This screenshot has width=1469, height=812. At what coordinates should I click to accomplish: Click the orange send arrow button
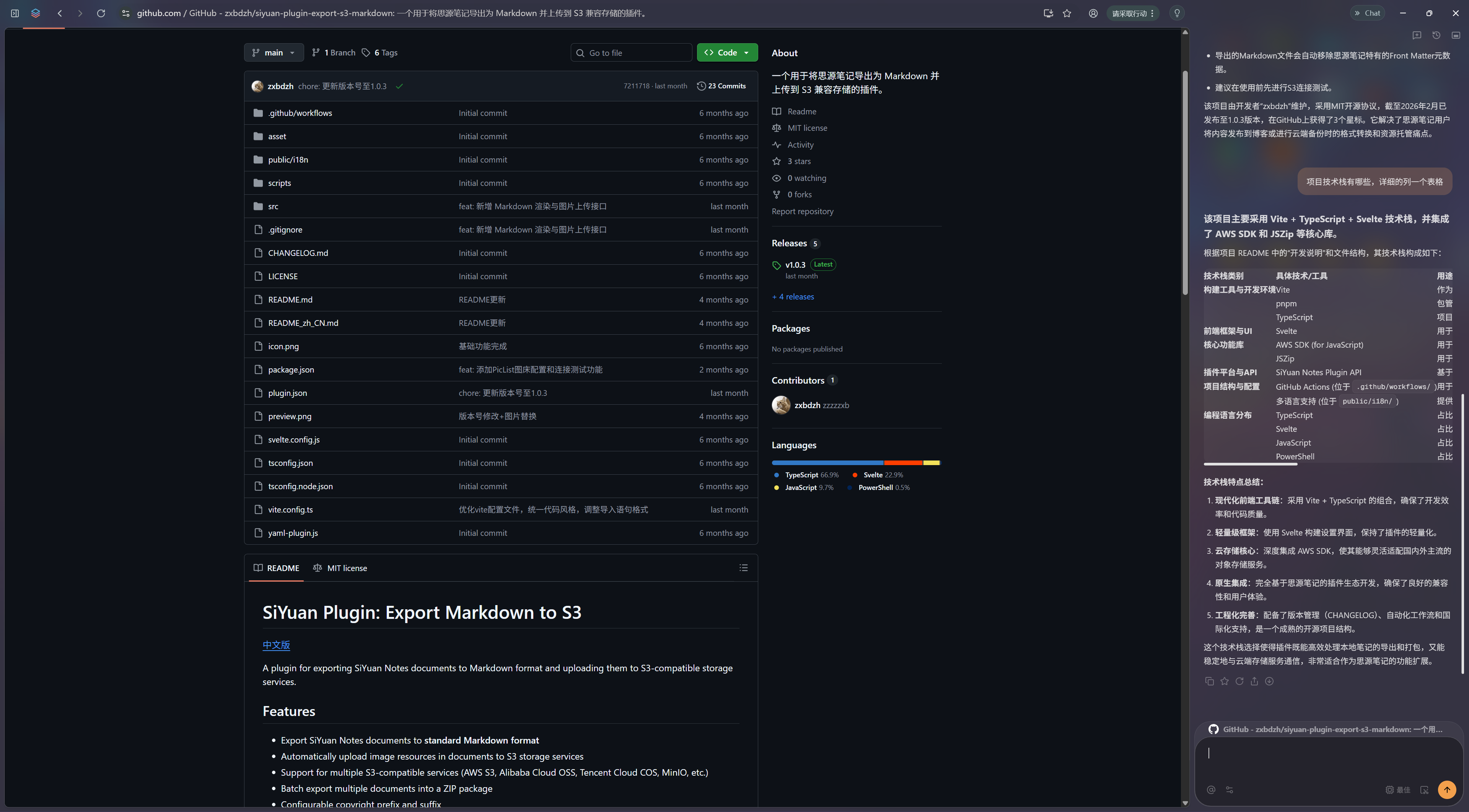(x=1446, y=789)
